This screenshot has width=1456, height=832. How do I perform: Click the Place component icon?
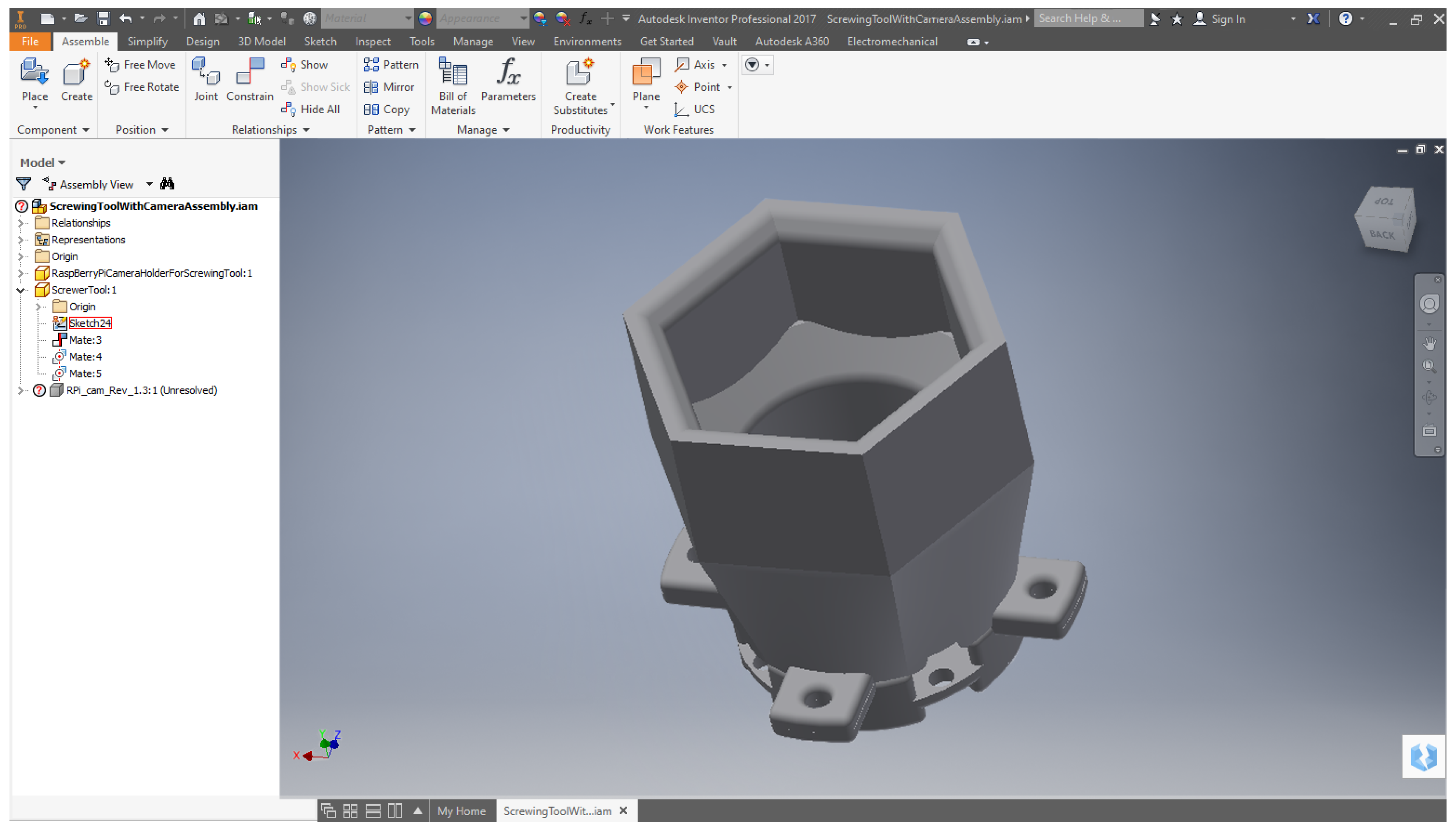[34, 73]
